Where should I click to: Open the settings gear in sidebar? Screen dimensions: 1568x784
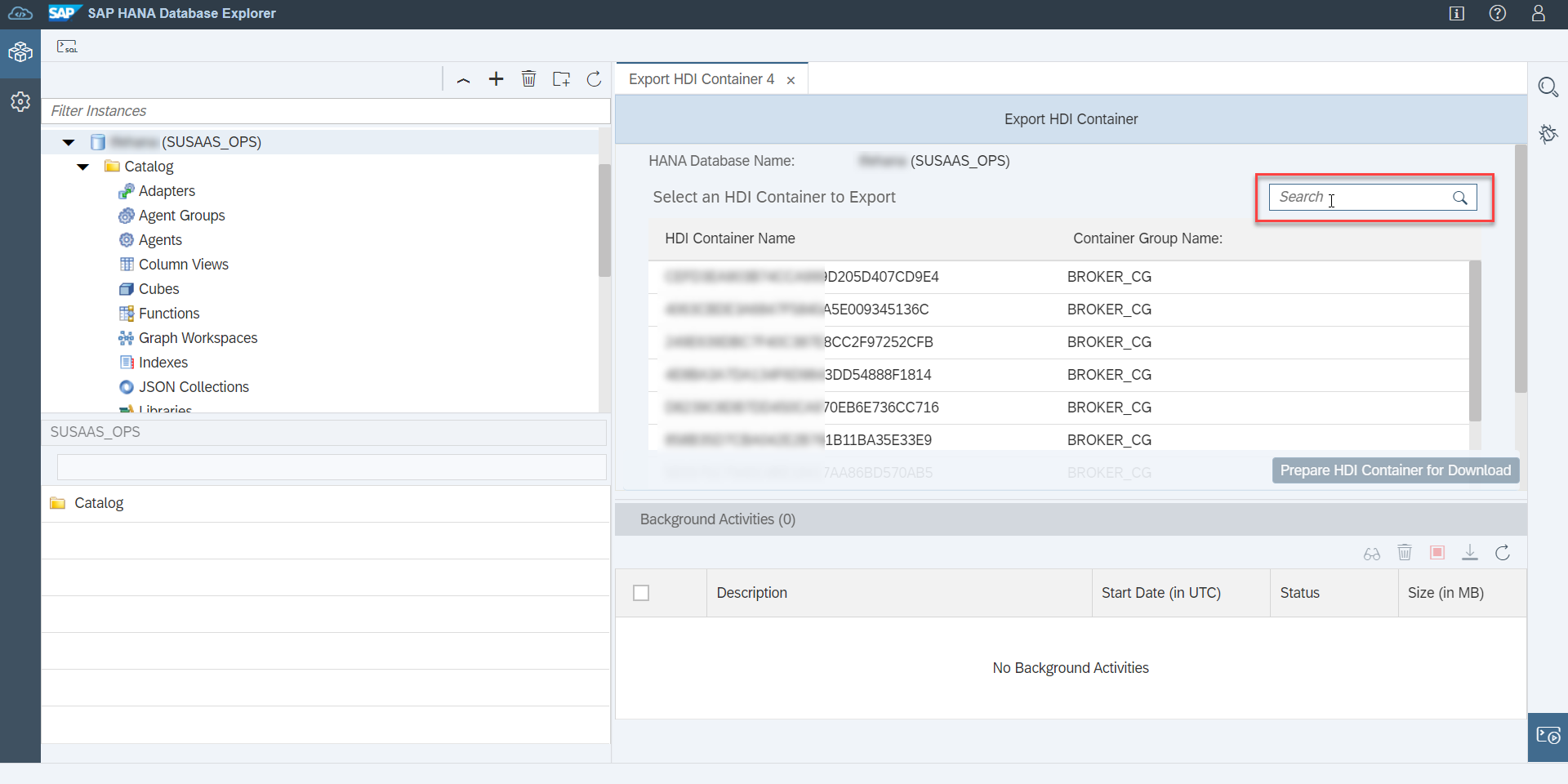point(20,101)
